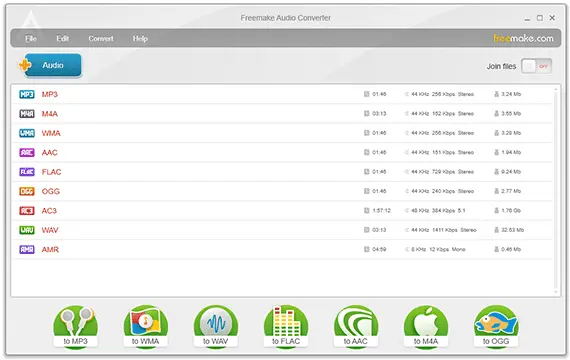Viewport: 570px width, 360px height.
Task: Click the WMA format badge icon
Action: (x=27, y=133)
